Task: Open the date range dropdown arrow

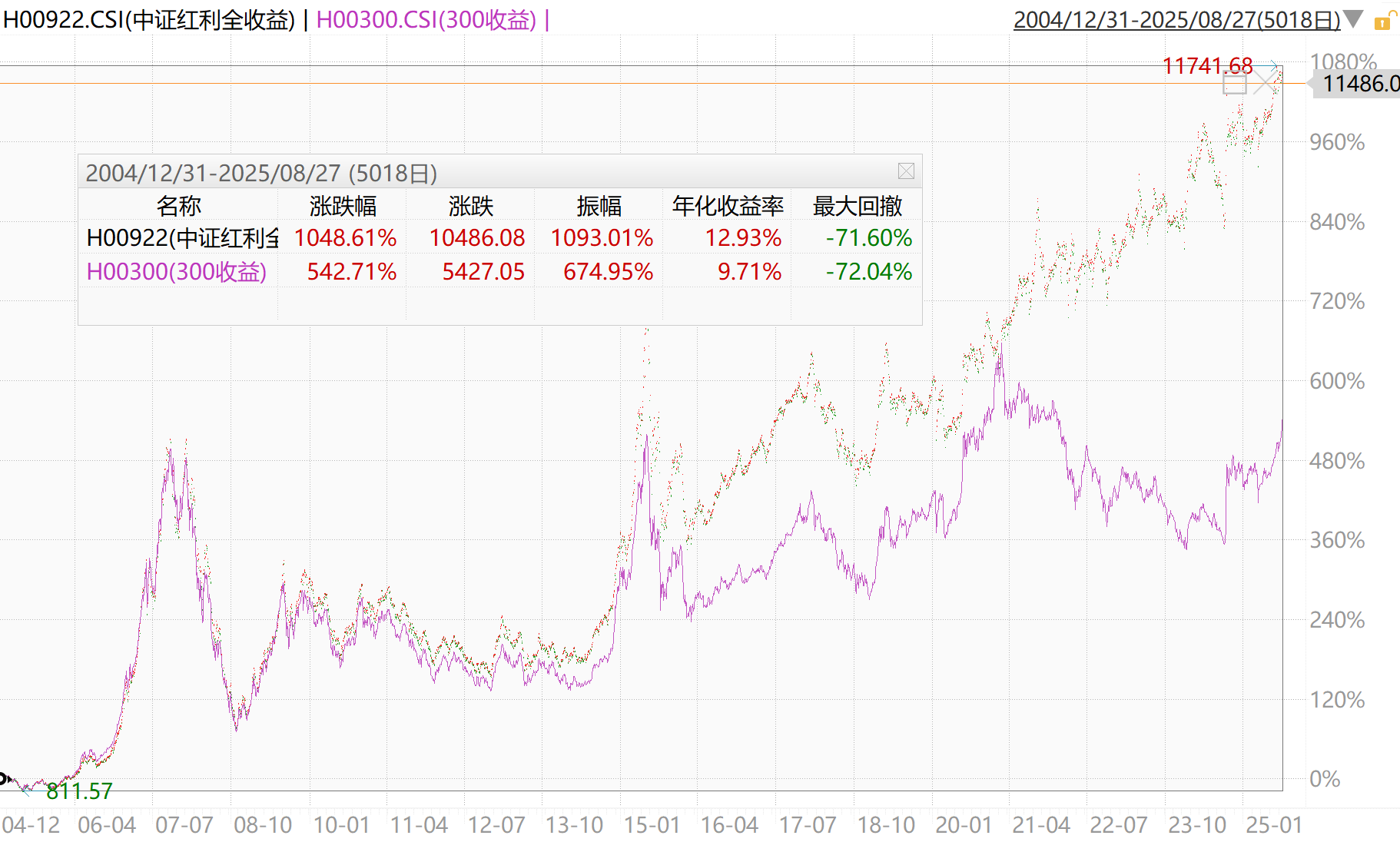Action: pyautogui.click(x=1353, y=19)
